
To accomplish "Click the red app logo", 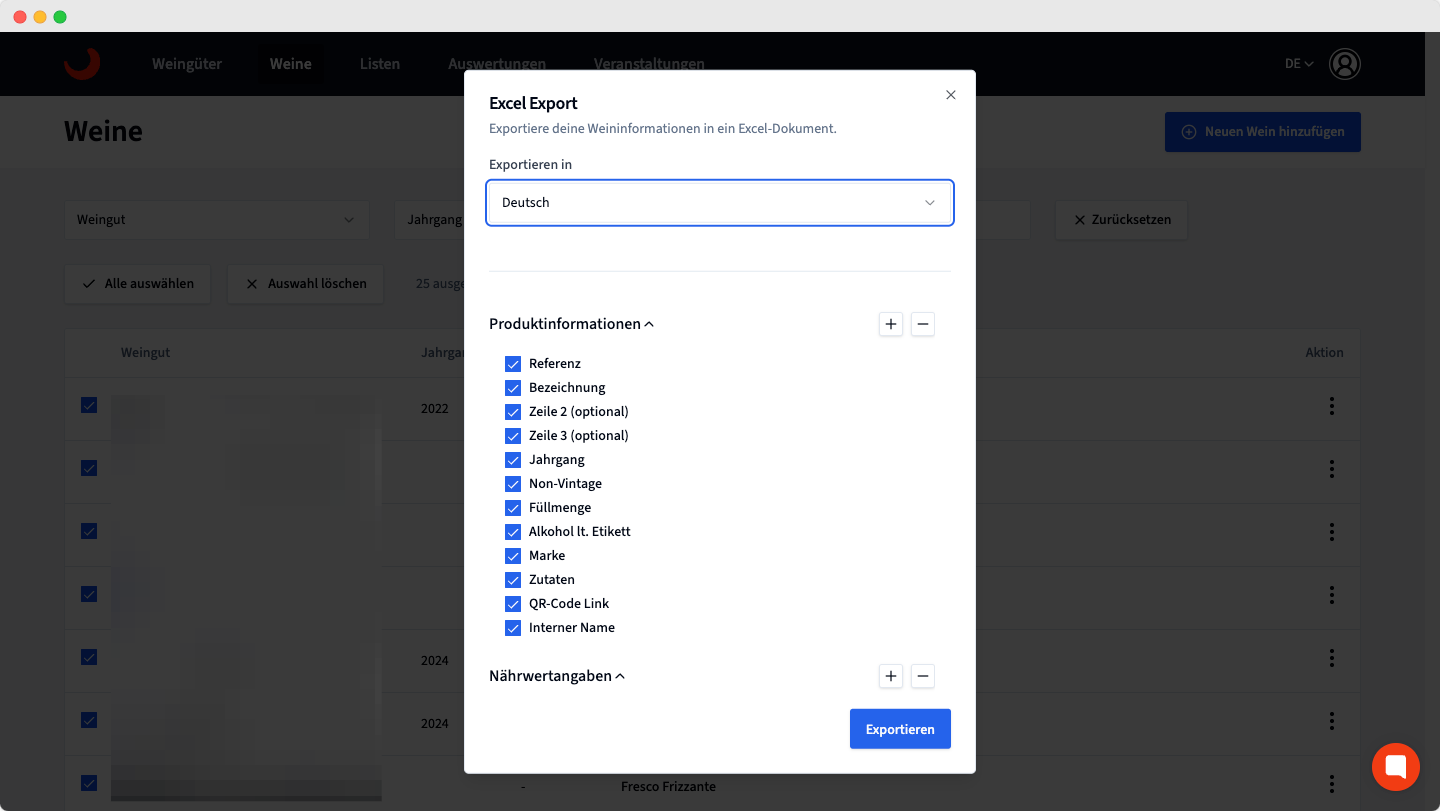I will tap(82, 63).
